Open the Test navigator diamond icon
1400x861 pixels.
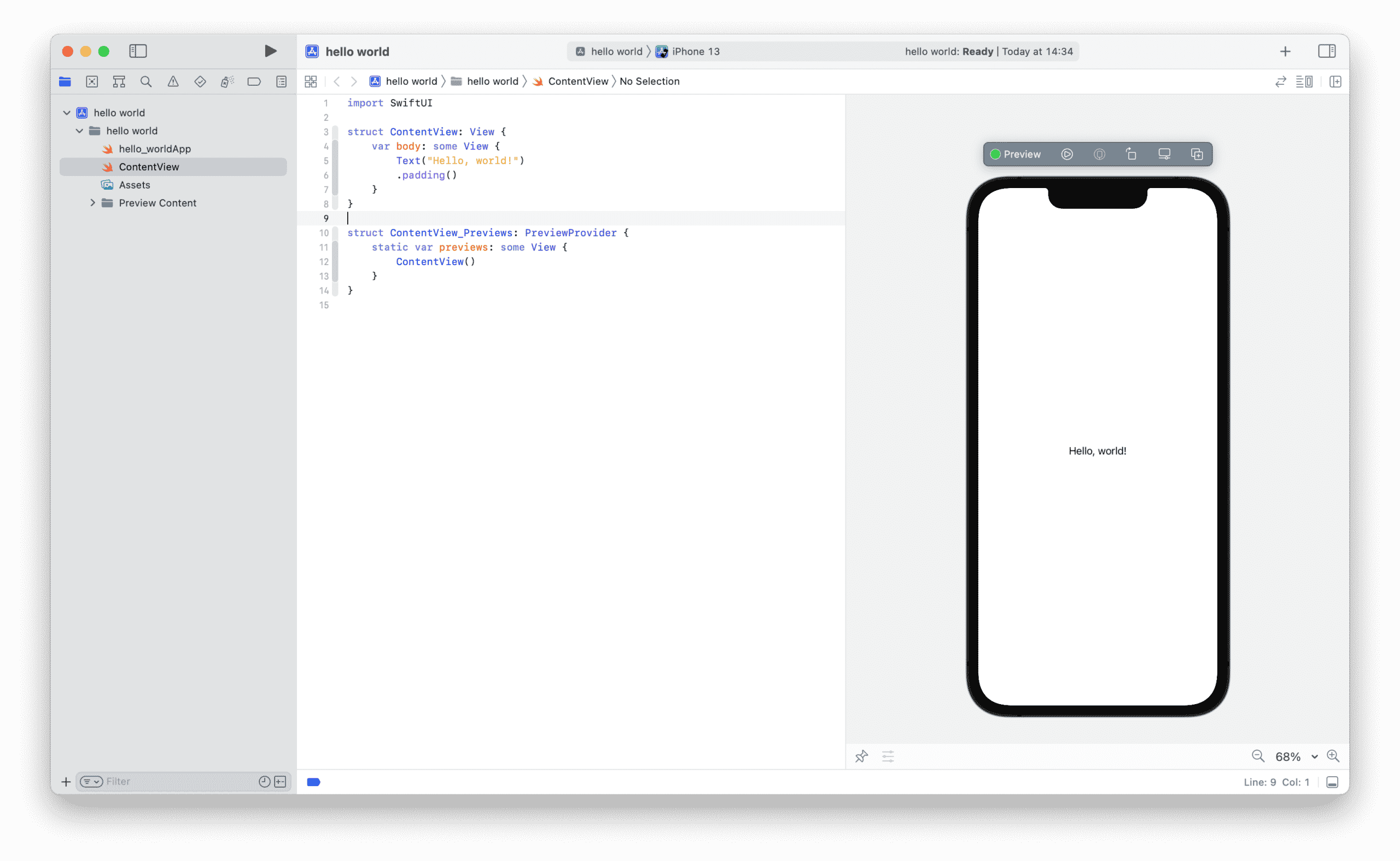(200, 81)
